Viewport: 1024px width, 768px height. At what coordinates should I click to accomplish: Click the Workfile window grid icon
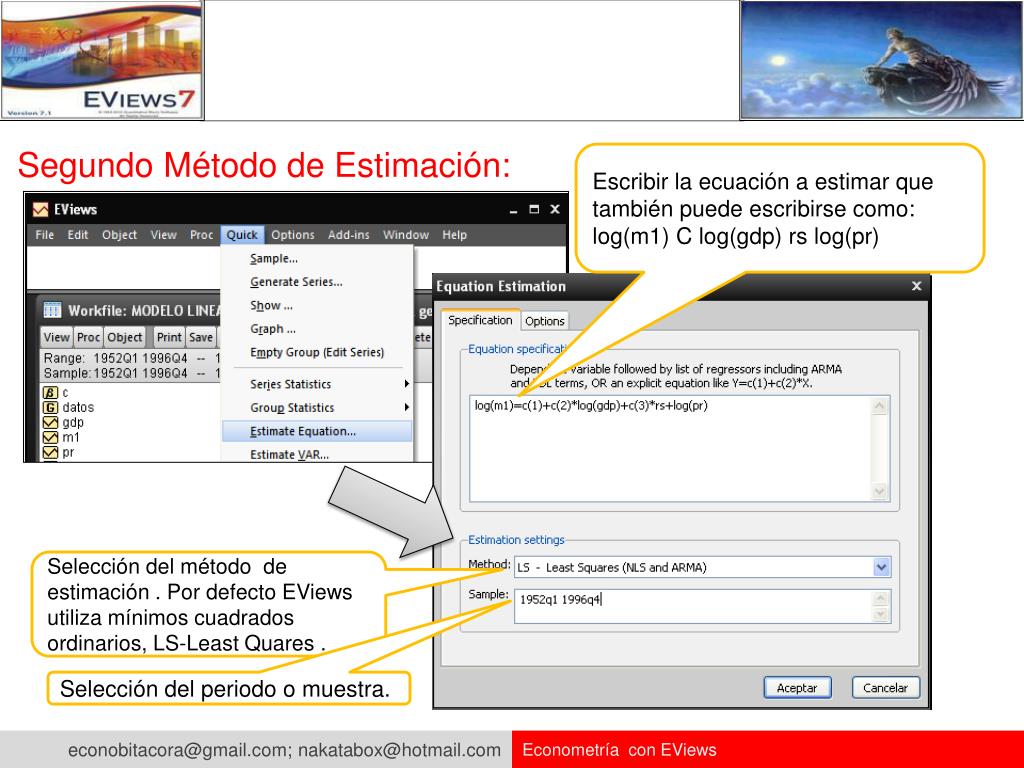[52, 310]
